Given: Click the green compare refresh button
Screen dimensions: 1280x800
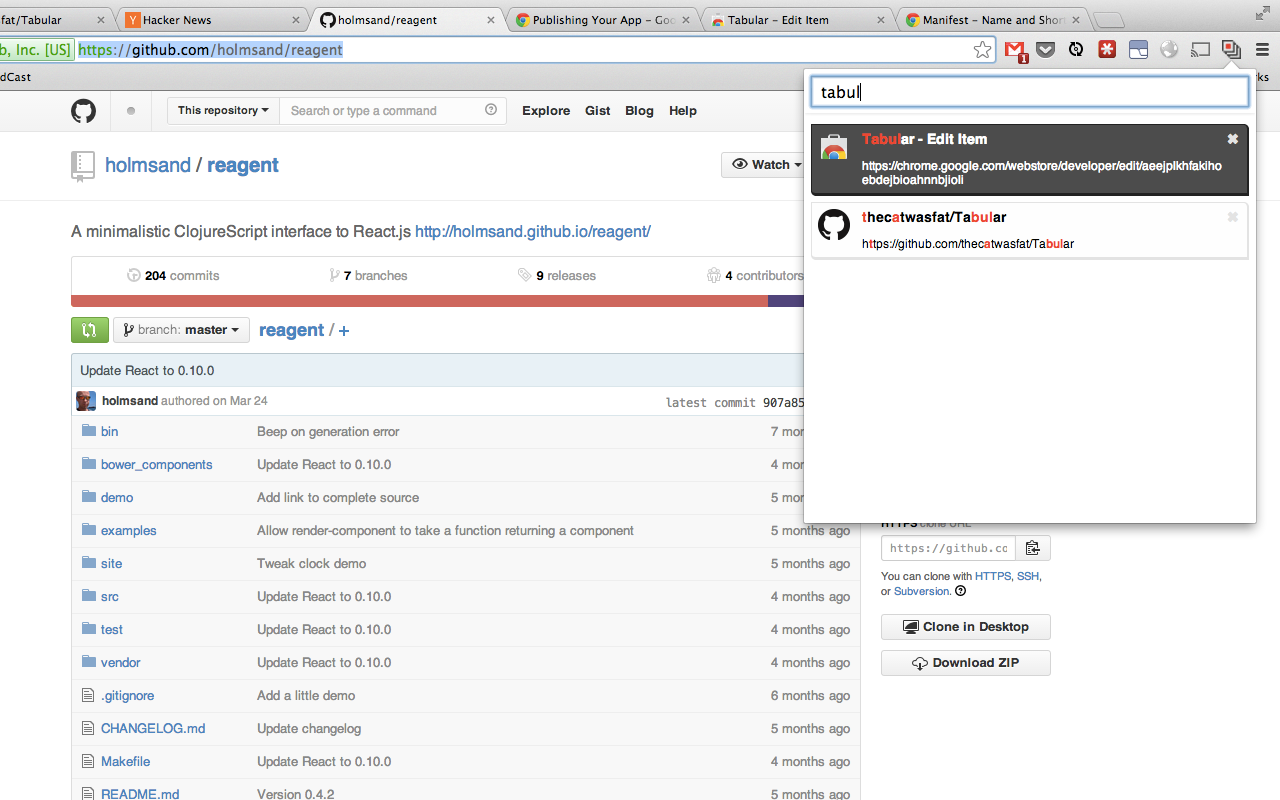Looking at the screenshot, I should point(90,330).
